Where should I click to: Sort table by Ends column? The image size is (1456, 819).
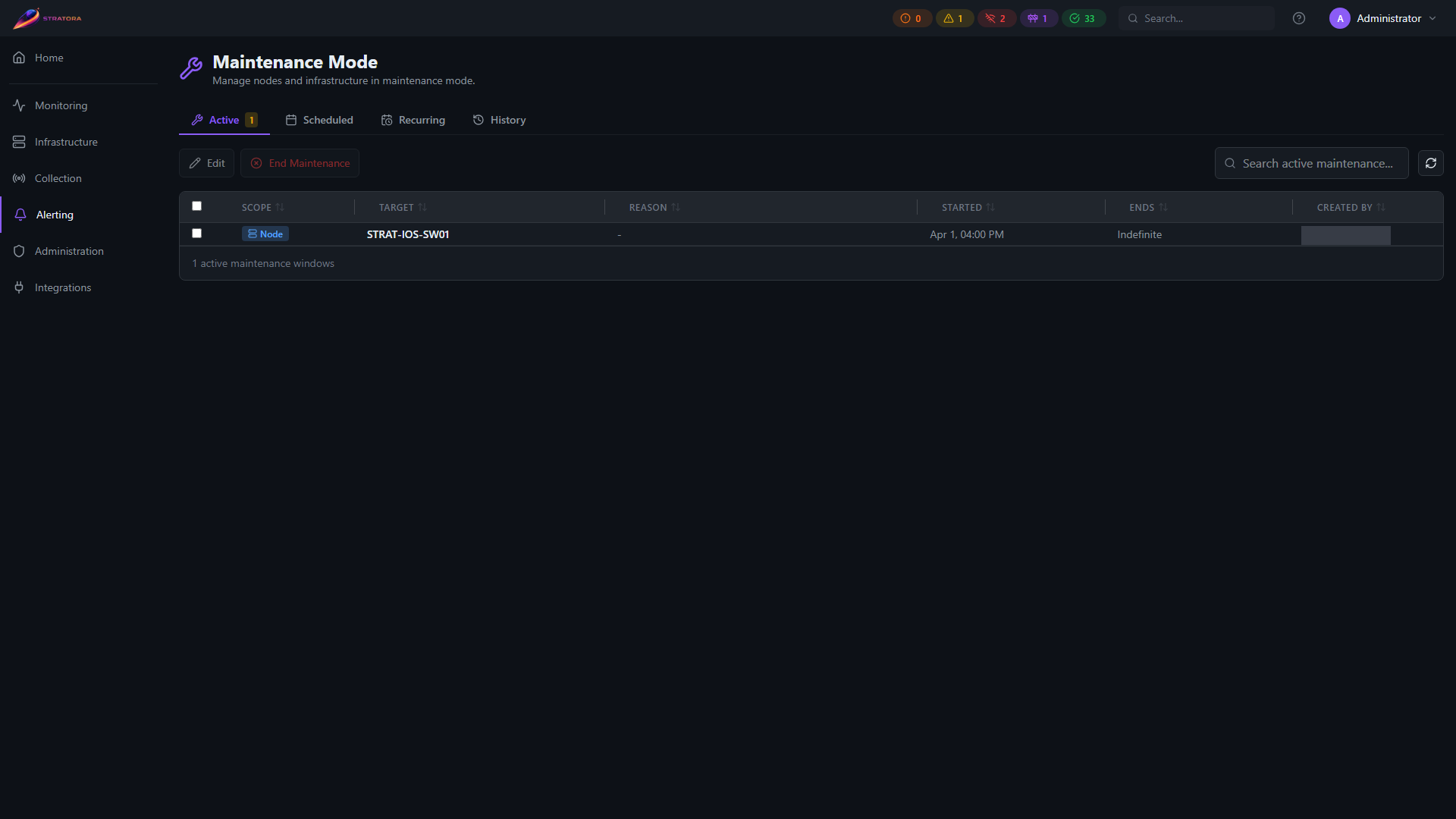tap(1148, 207)
